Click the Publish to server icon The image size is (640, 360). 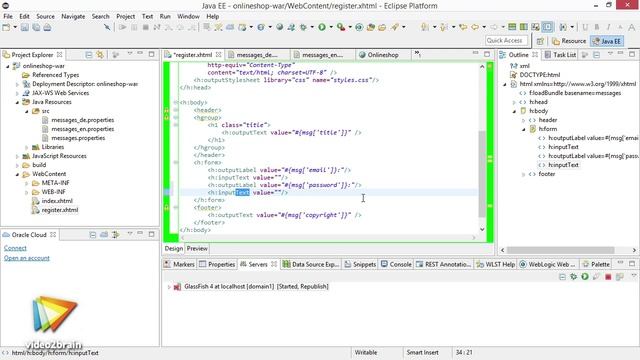tap(620, 277)
